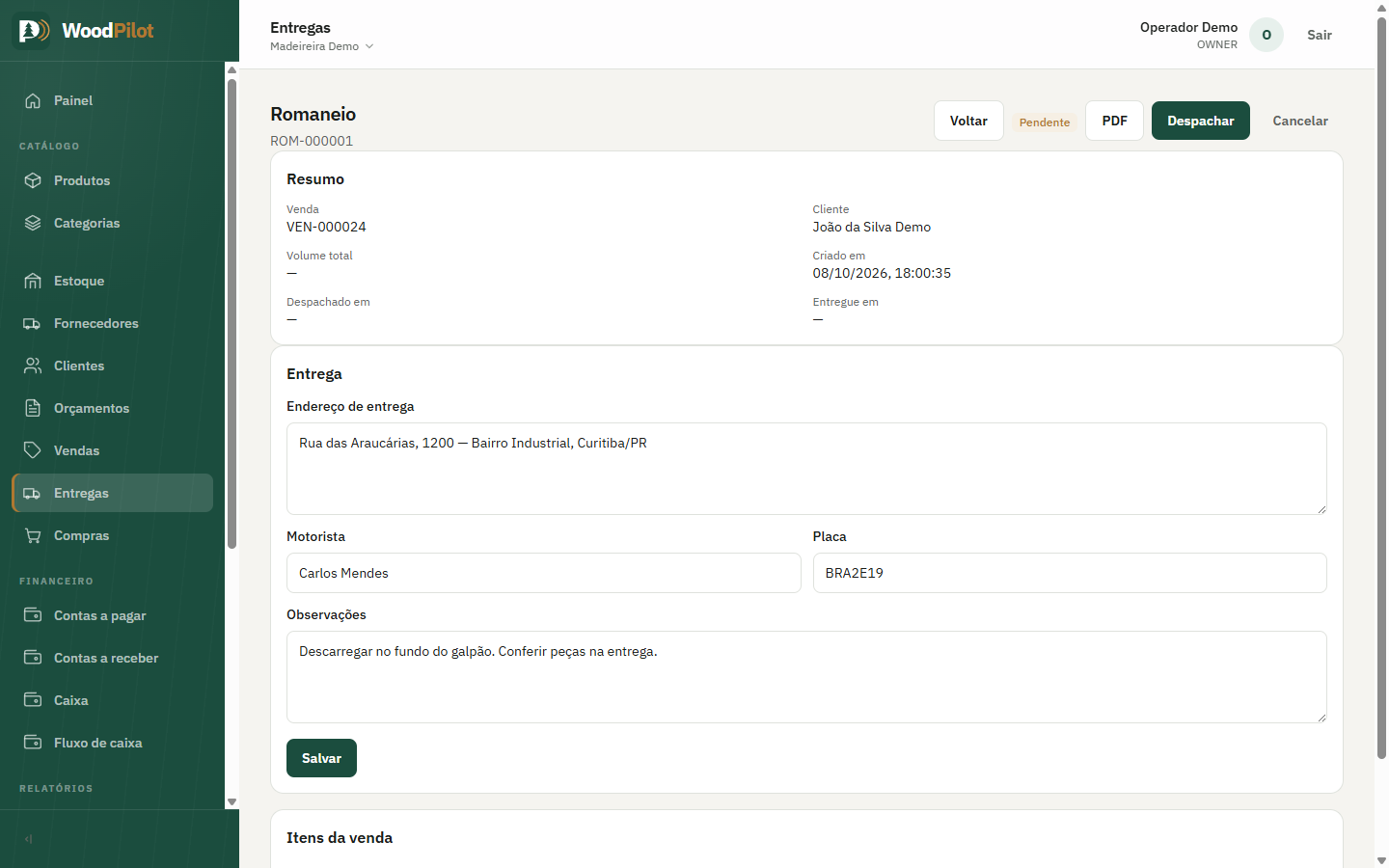
Task: Collapse the sidebar with the bottom arrow icon
Action: coord(29,839)
